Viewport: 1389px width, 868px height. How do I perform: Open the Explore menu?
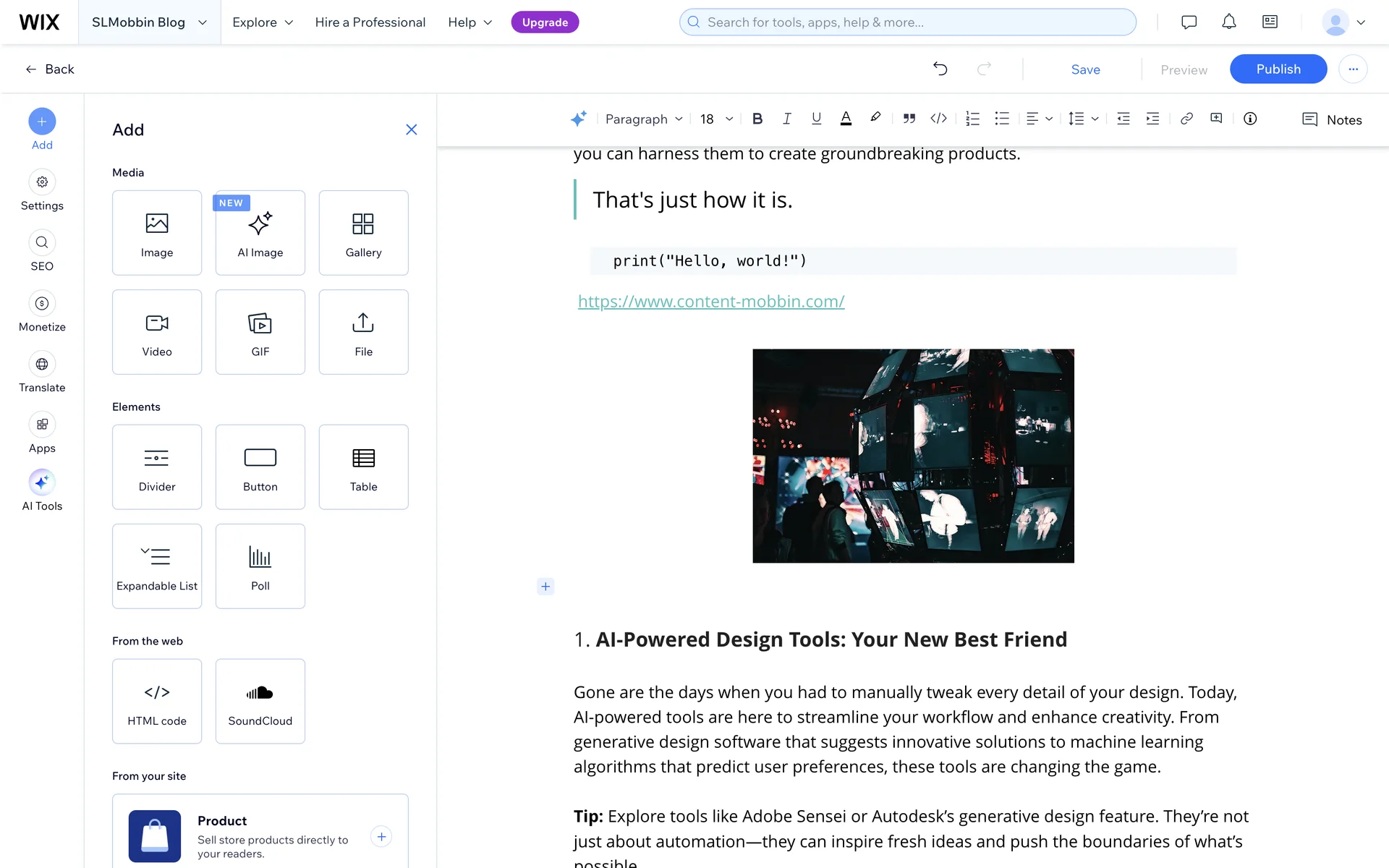(263, 22)
